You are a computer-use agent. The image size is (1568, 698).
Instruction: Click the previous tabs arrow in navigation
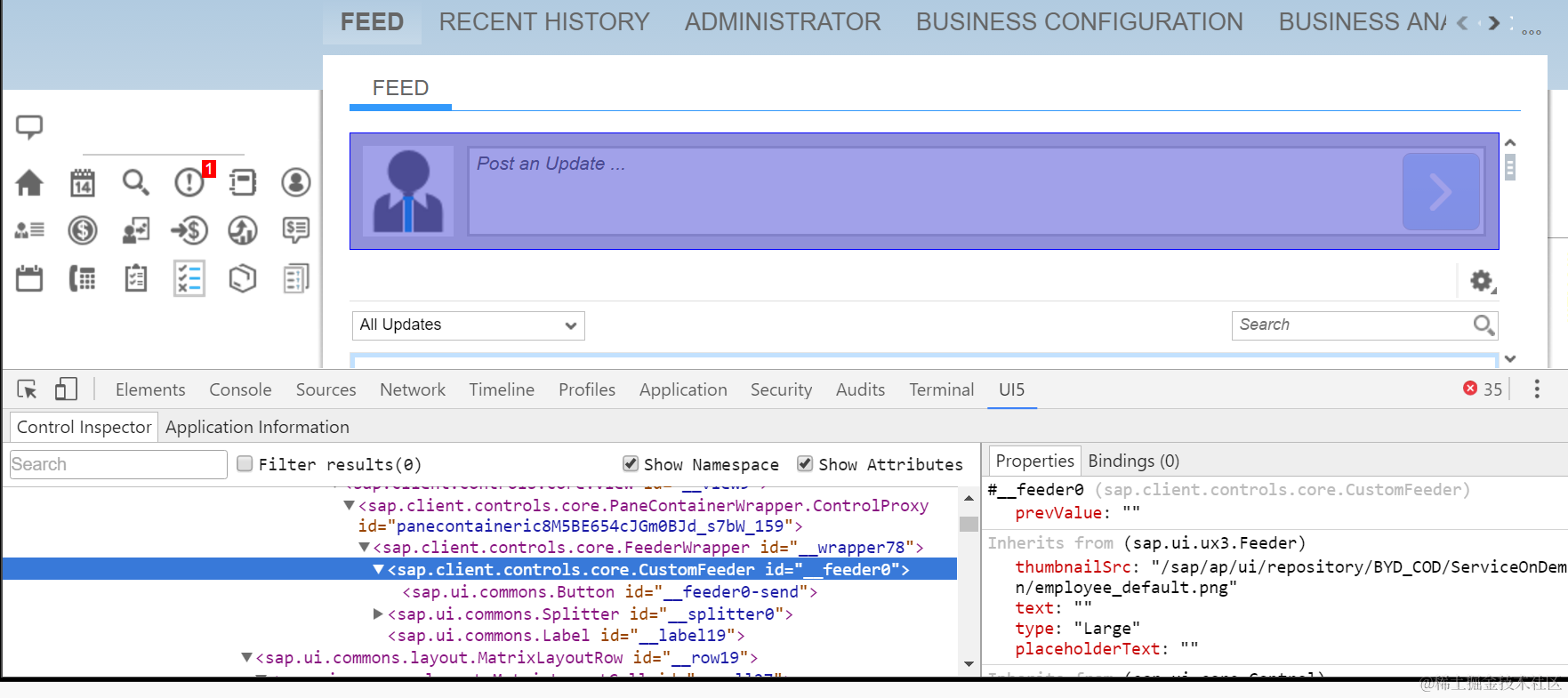pyautogui.click(x=1462, y=23)
